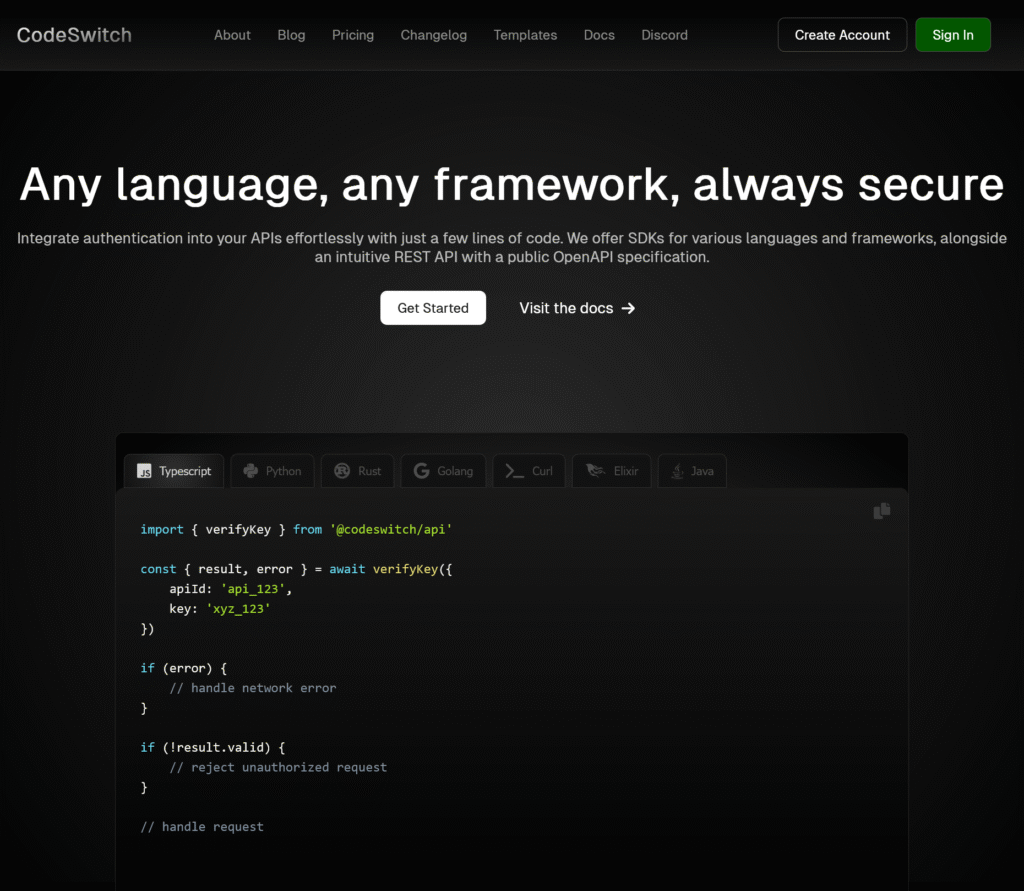Click the Java coffee cup icon
The height and width of the screenshot is (891, 1024).
pos(678,471)
